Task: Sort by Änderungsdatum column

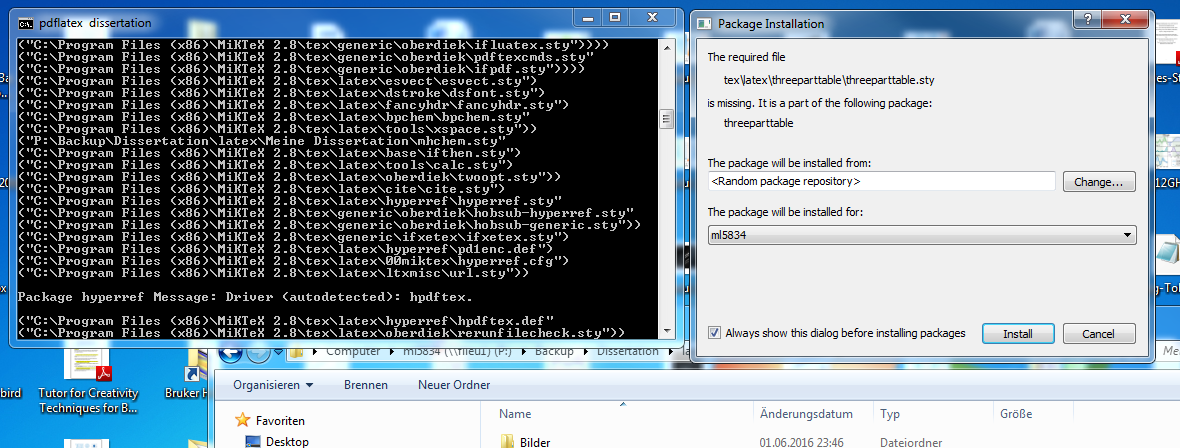Action: (806, 414)
